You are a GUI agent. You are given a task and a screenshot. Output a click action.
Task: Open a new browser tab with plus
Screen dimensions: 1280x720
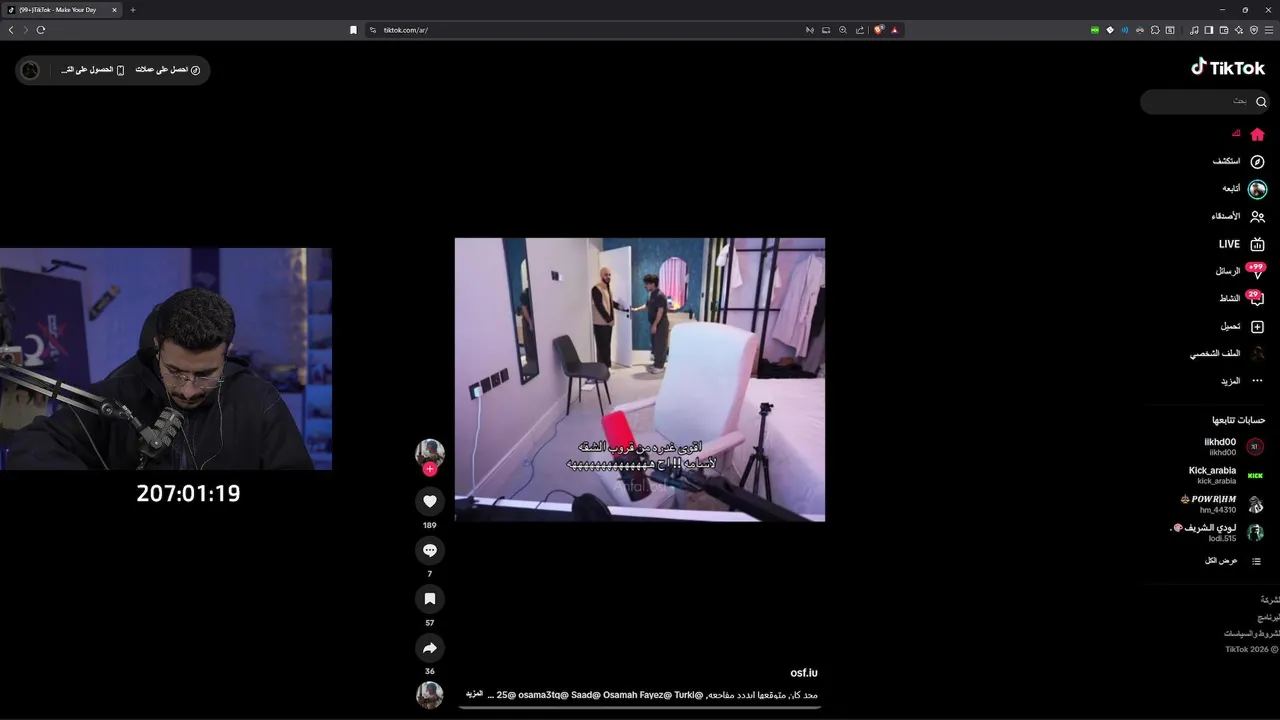click(x=133, y=10)
